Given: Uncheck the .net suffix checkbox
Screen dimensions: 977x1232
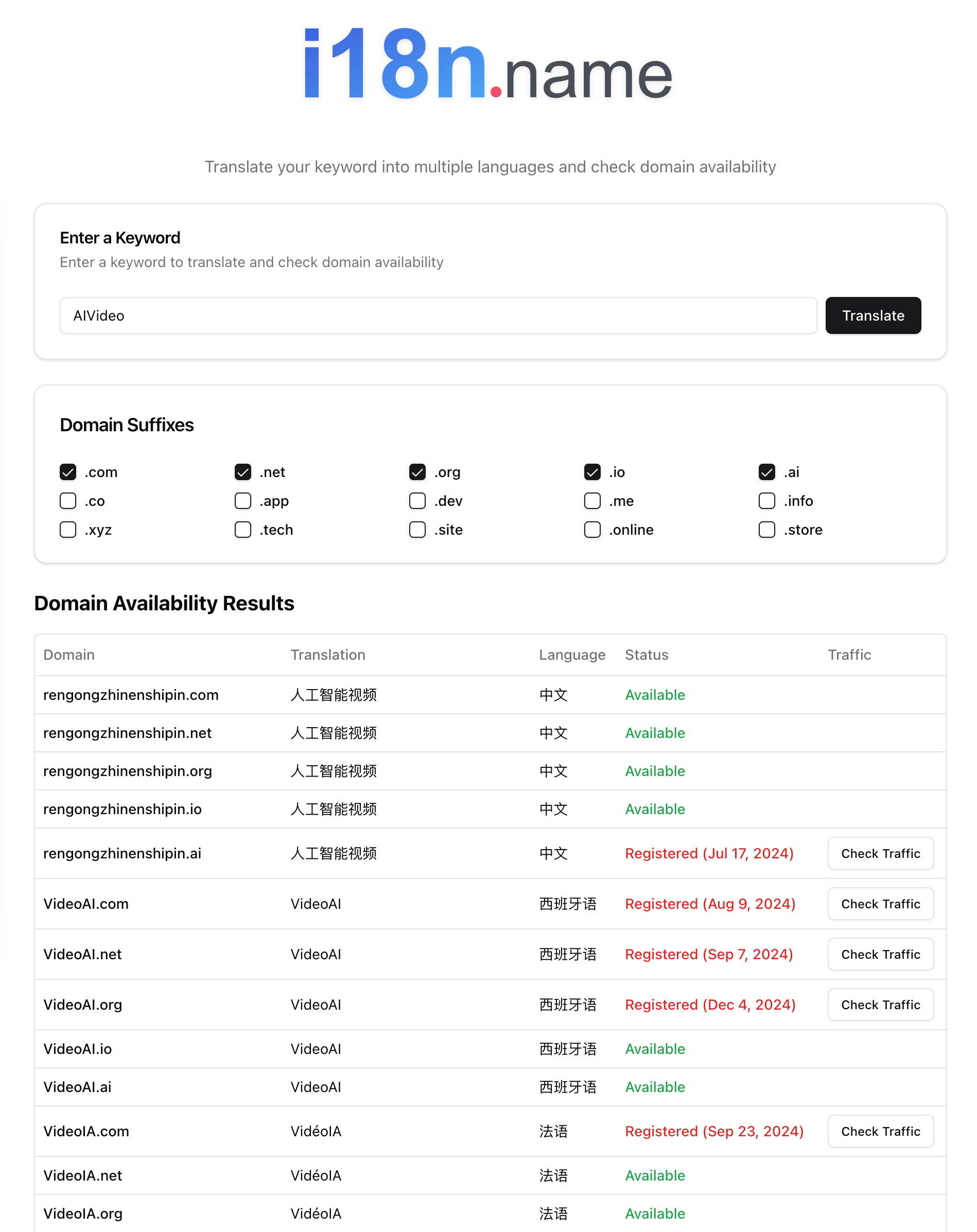Looking at the screenshot, I should [243, 472].
